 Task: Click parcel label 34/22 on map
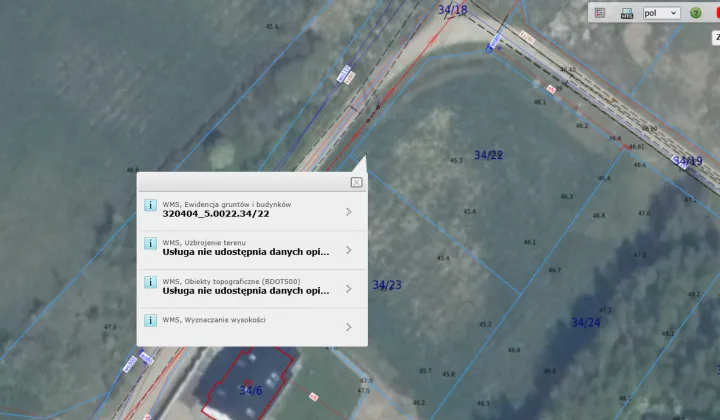[489, 155]
